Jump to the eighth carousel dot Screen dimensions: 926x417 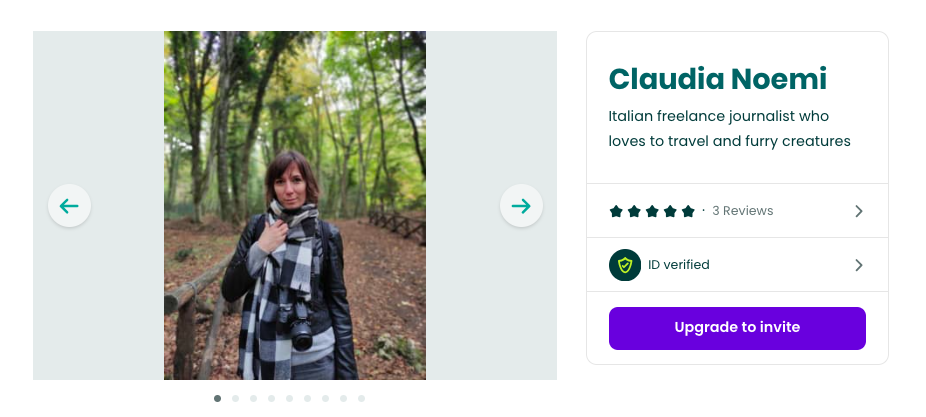click(x=343, y=398)
